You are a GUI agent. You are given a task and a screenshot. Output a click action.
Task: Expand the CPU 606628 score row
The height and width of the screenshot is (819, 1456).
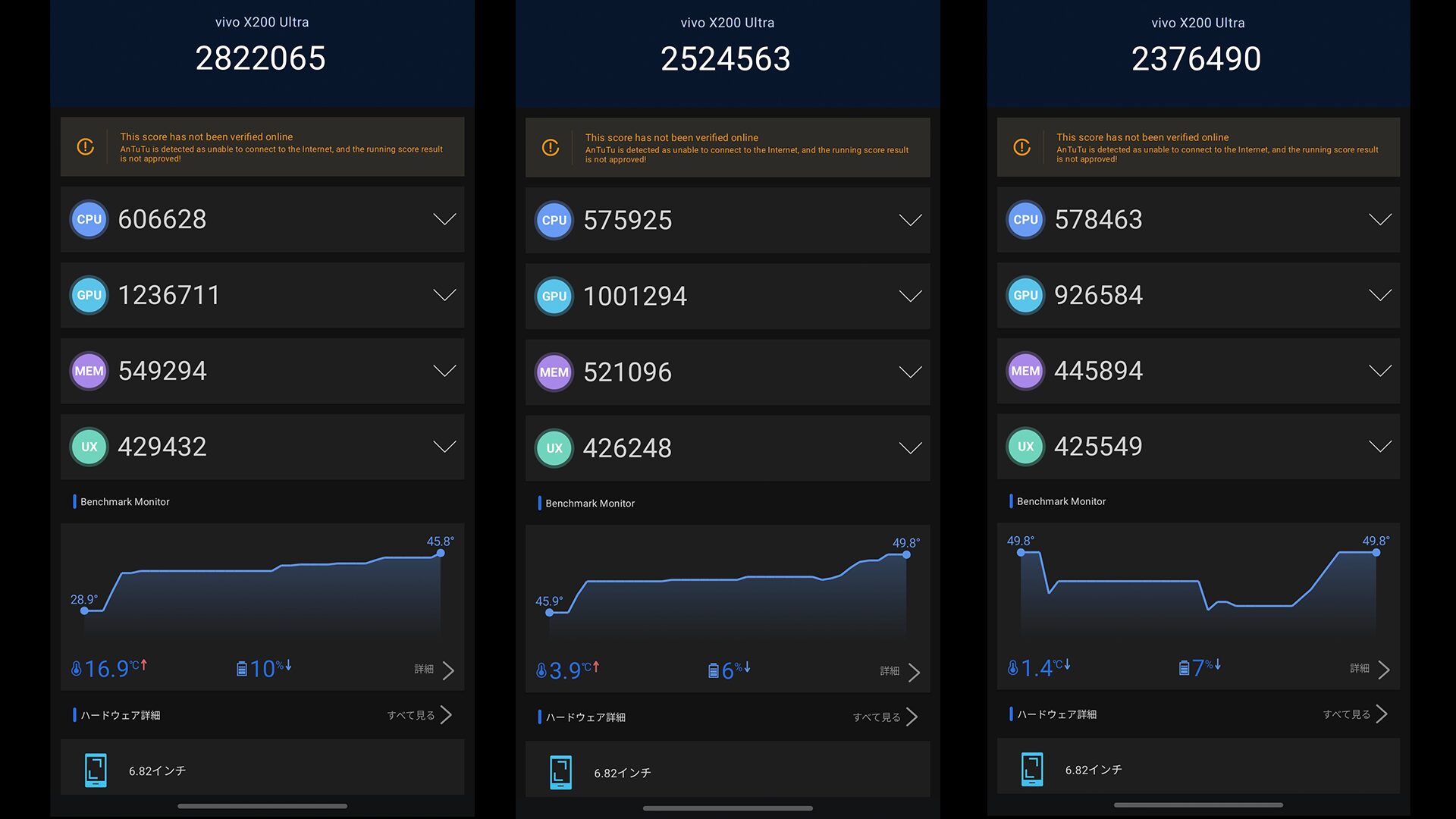click(x=262, y=219)
